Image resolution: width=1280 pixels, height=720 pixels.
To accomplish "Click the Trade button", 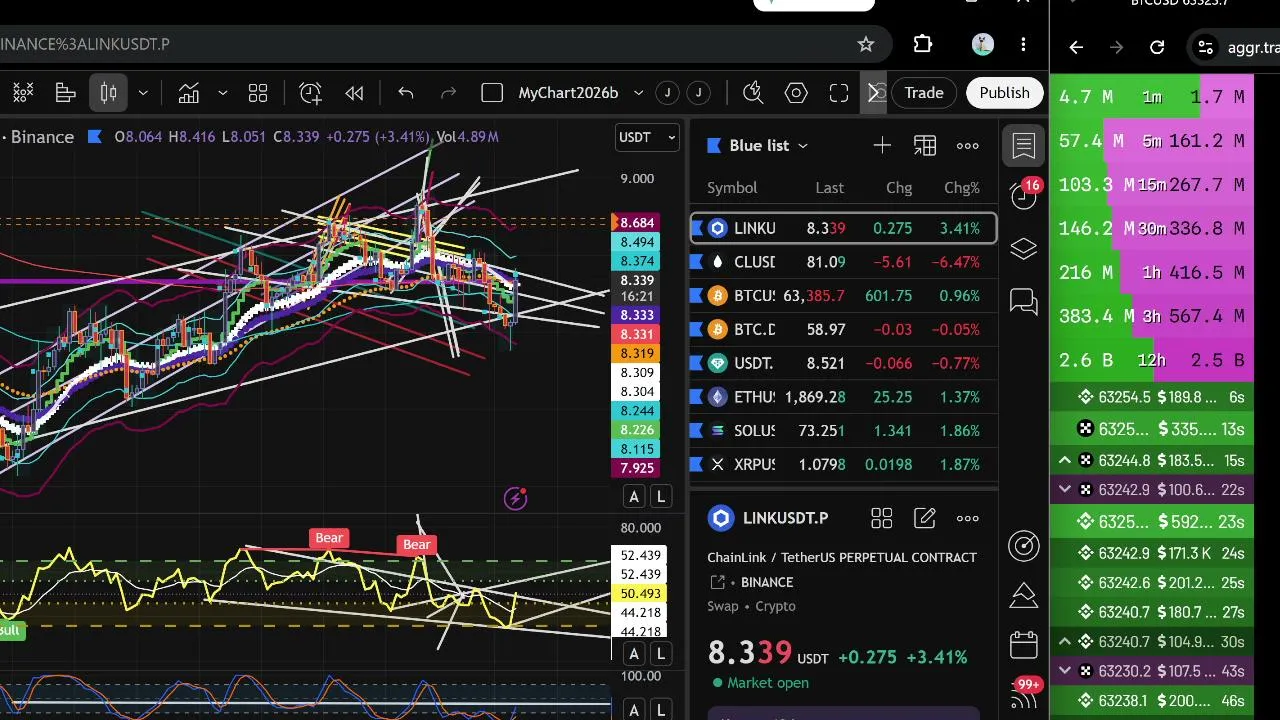I will (x=924, y=93).
